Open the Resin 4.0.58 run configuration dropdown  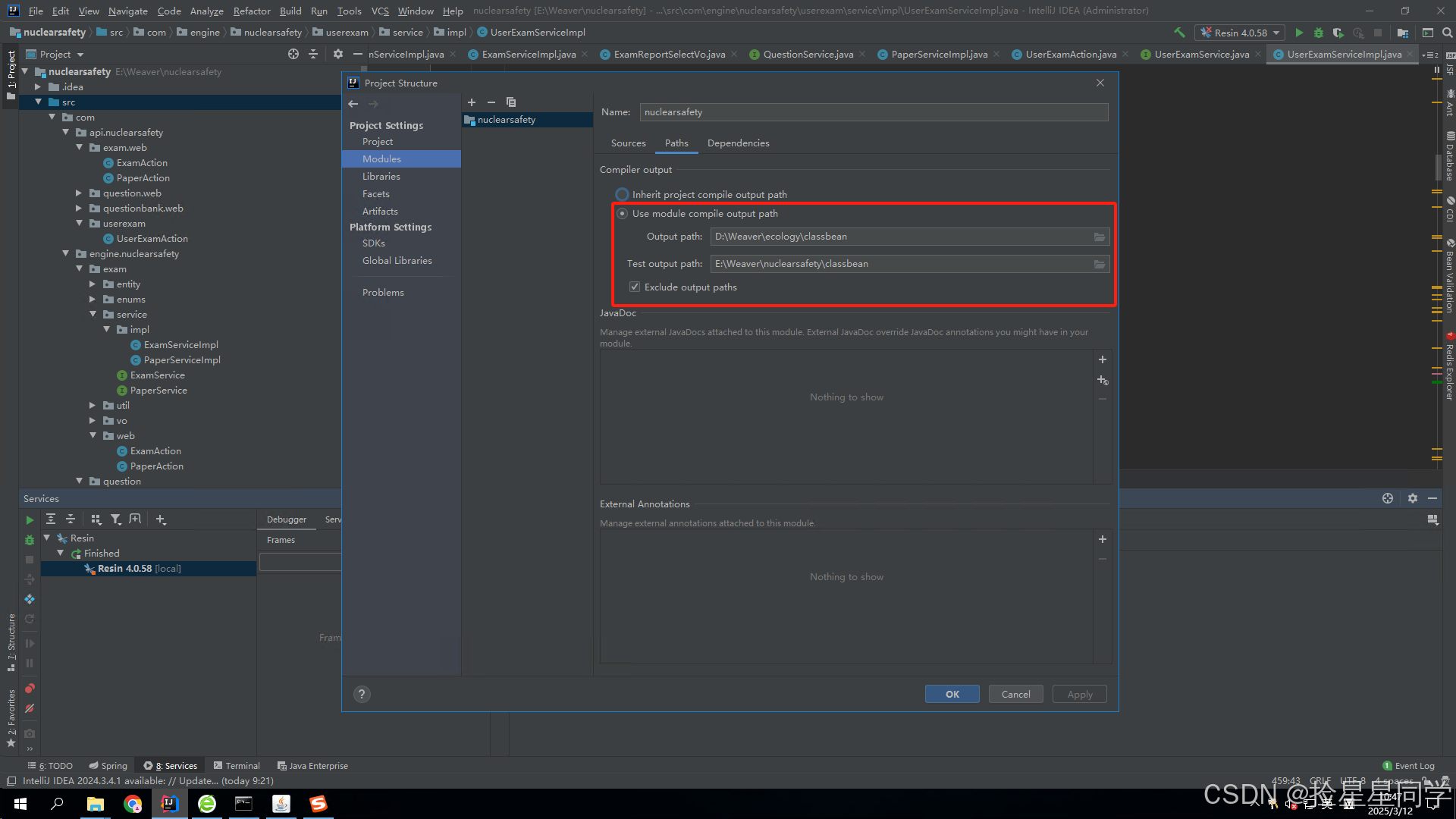(x=1240, y=33)
